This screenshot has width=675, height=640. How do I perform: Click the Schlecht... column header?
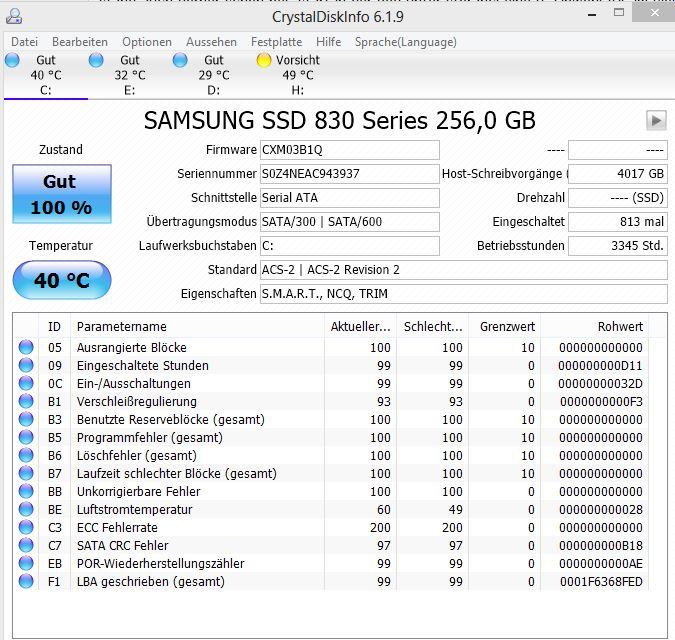(x=433, y=327)
